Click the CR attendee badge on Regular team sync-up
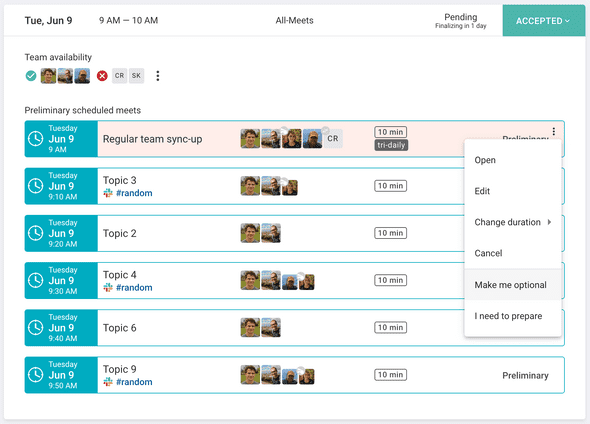This screenshot has height=424, width=590. tap(333, 139)
